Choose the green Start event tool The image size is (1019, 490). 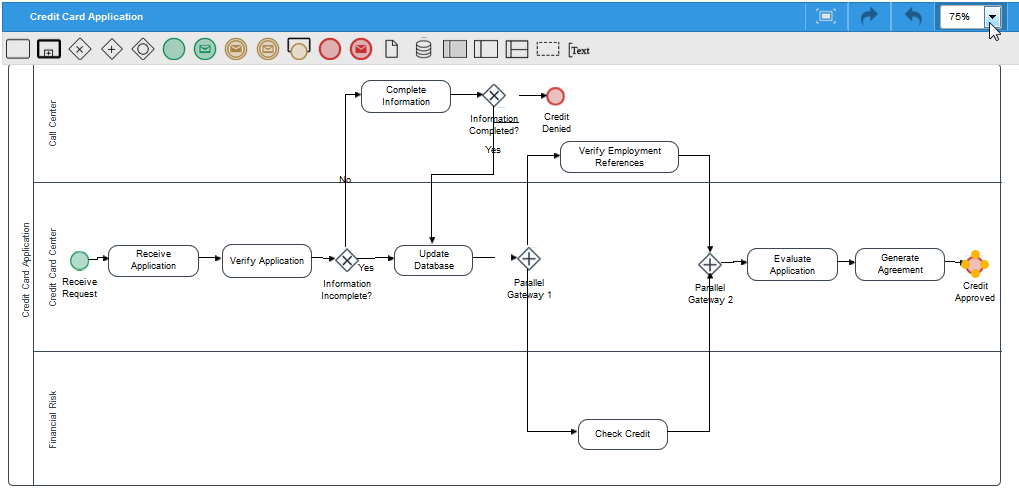click(174, 49)
